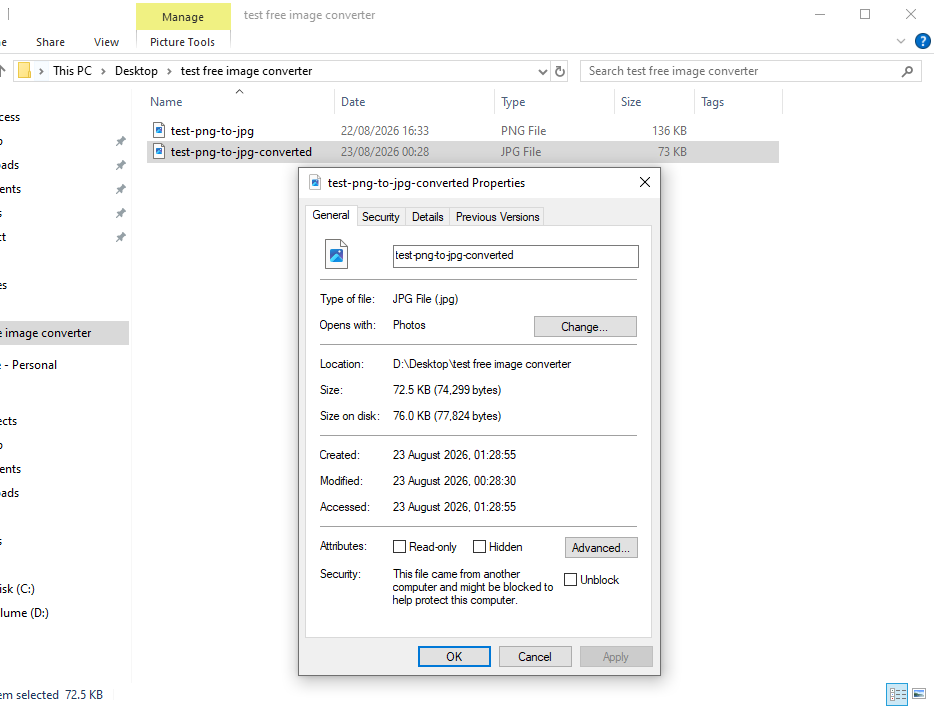Viewport: 934px width, 706px height.
Task: Expand chevron after This PC breadcrumb
Action: coord(103,71)
